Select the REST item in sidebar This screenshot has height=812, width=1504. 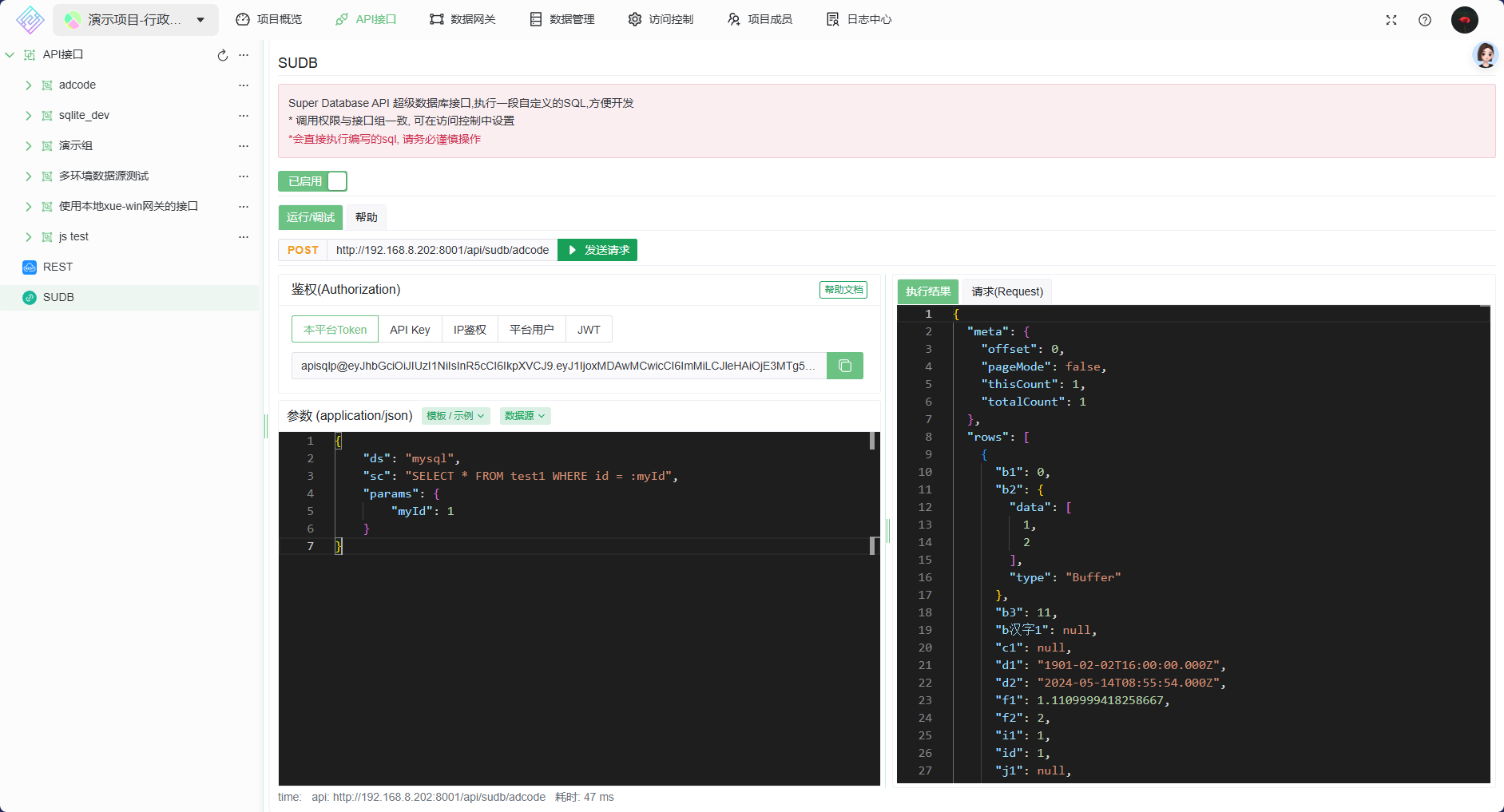coord(58,267)
